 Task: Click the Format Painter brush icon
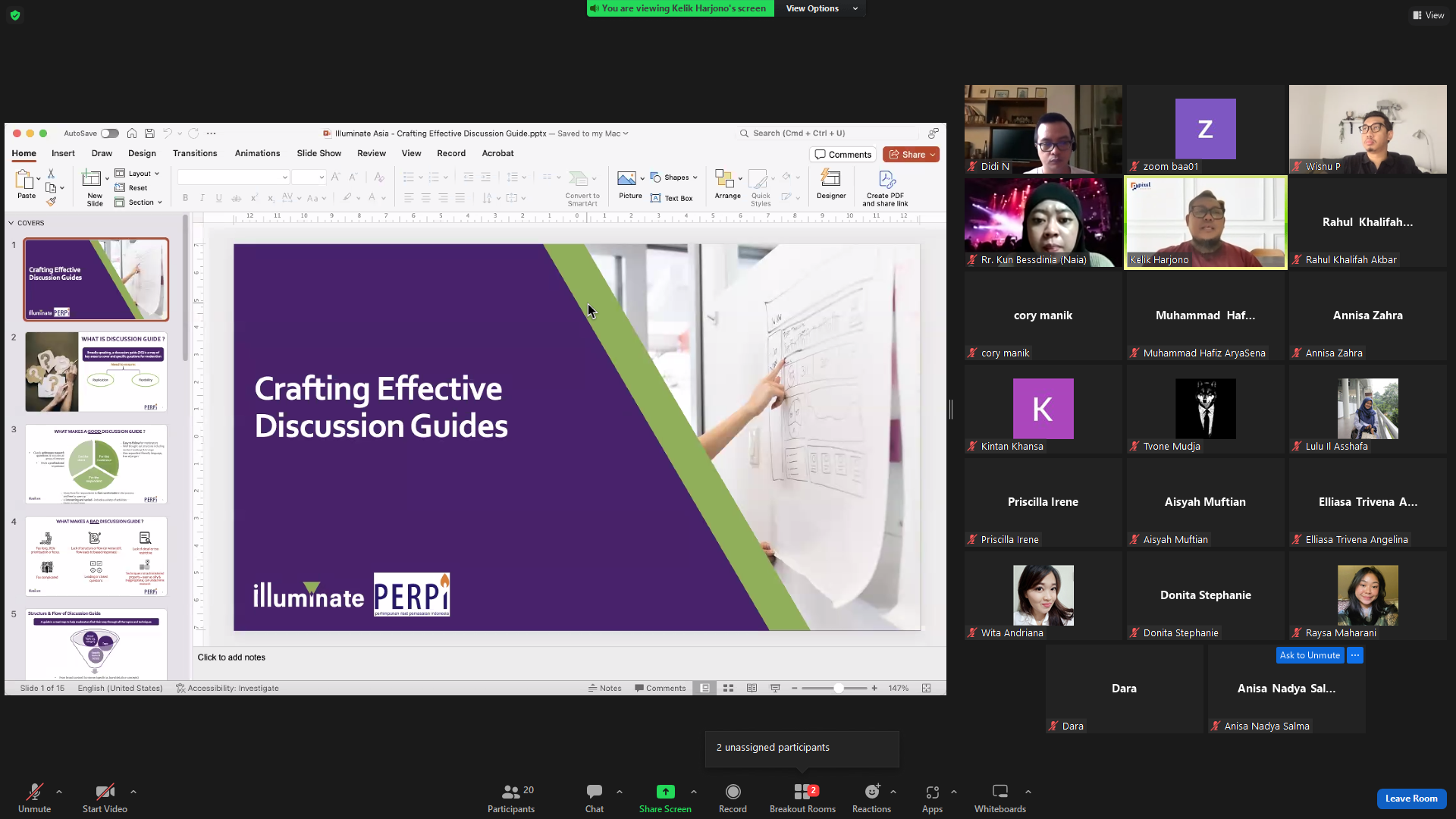tap(51, 202)
